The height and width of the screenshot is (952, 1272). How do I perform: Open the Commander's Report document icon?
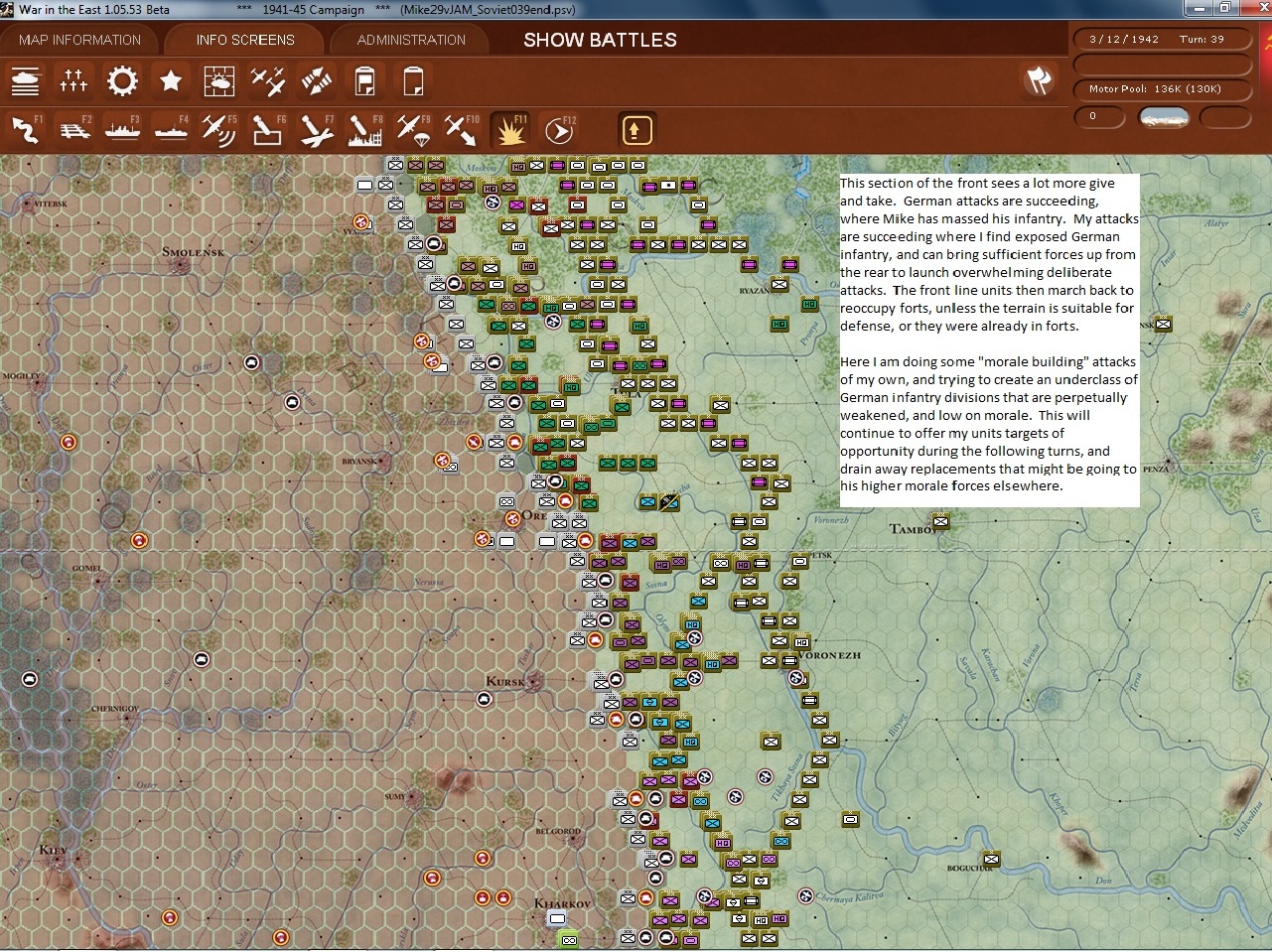coord(365,80)
